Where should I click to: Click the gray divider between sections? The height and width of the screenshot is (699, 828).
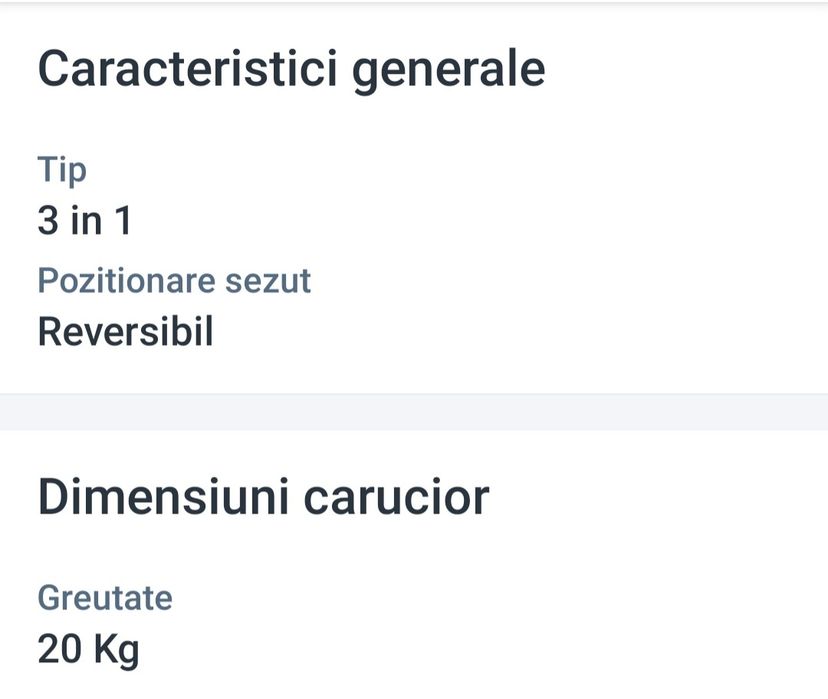pos(414,412)
